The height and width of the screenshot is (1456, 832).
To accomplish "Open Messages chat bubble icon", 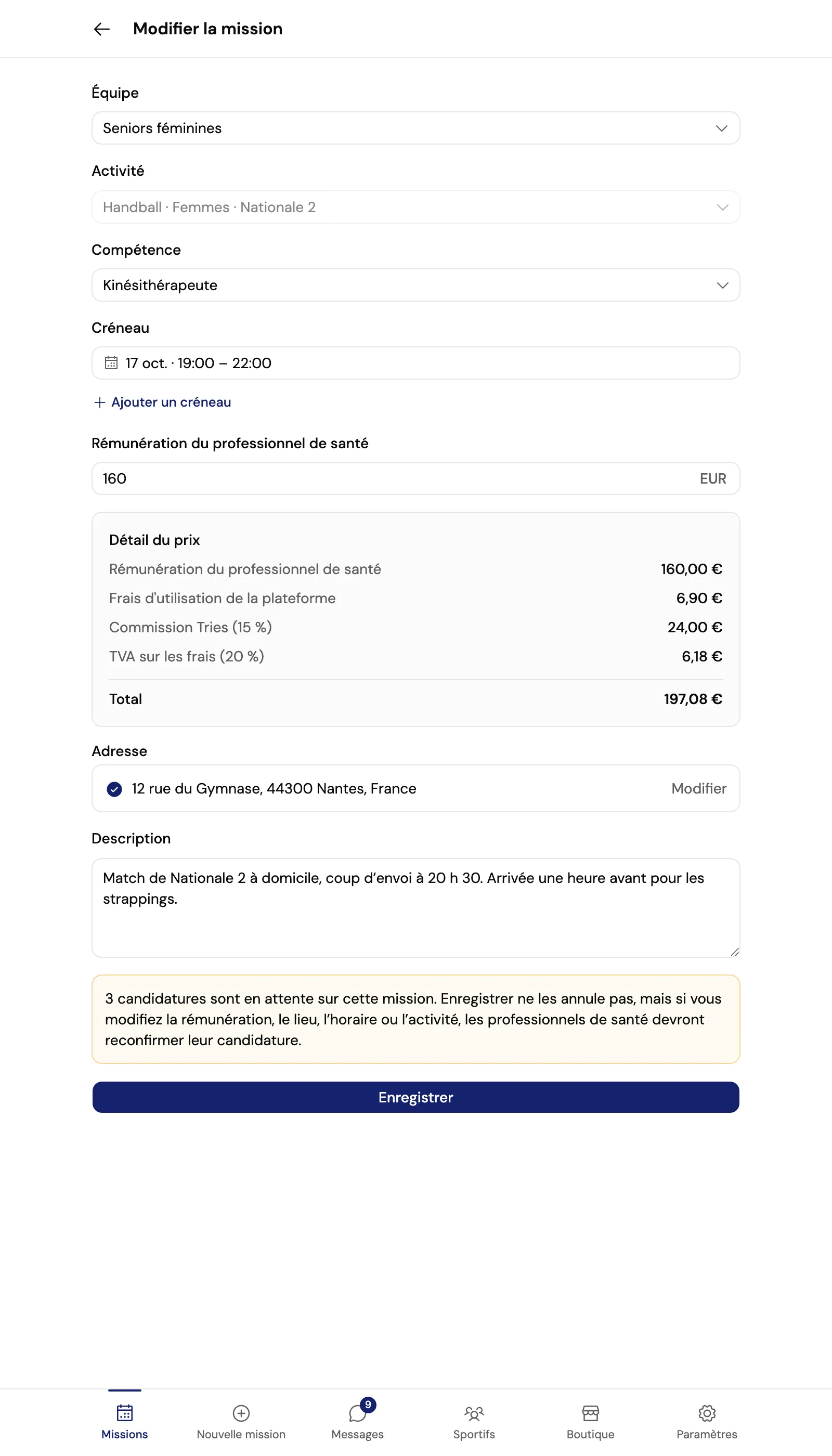I will coord(358,1412).
